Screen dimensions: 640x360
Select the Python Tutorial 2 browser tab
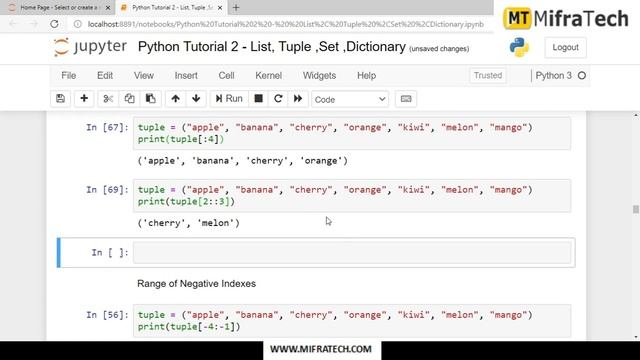coord(171,7)
